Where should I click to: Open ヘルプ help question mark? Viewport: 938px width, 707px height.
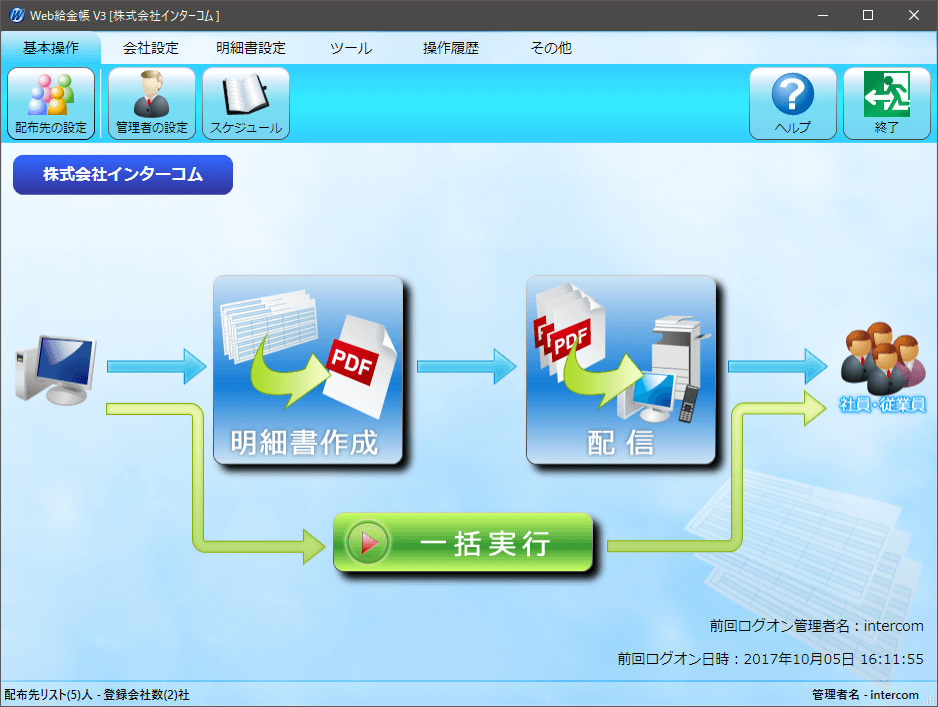click(793, 103)
